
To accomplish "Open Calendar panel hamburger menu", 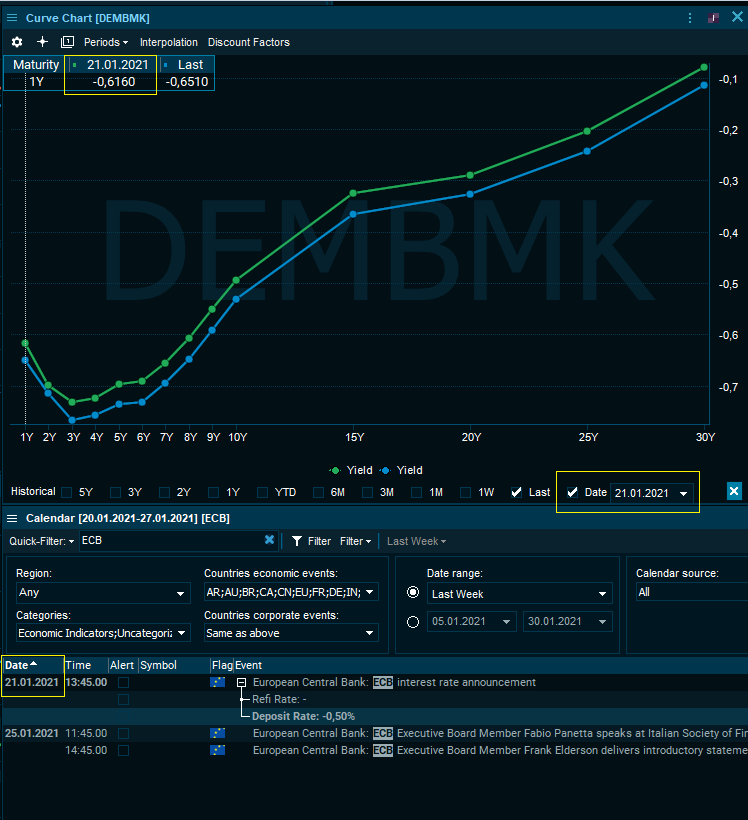I will 12,518.
